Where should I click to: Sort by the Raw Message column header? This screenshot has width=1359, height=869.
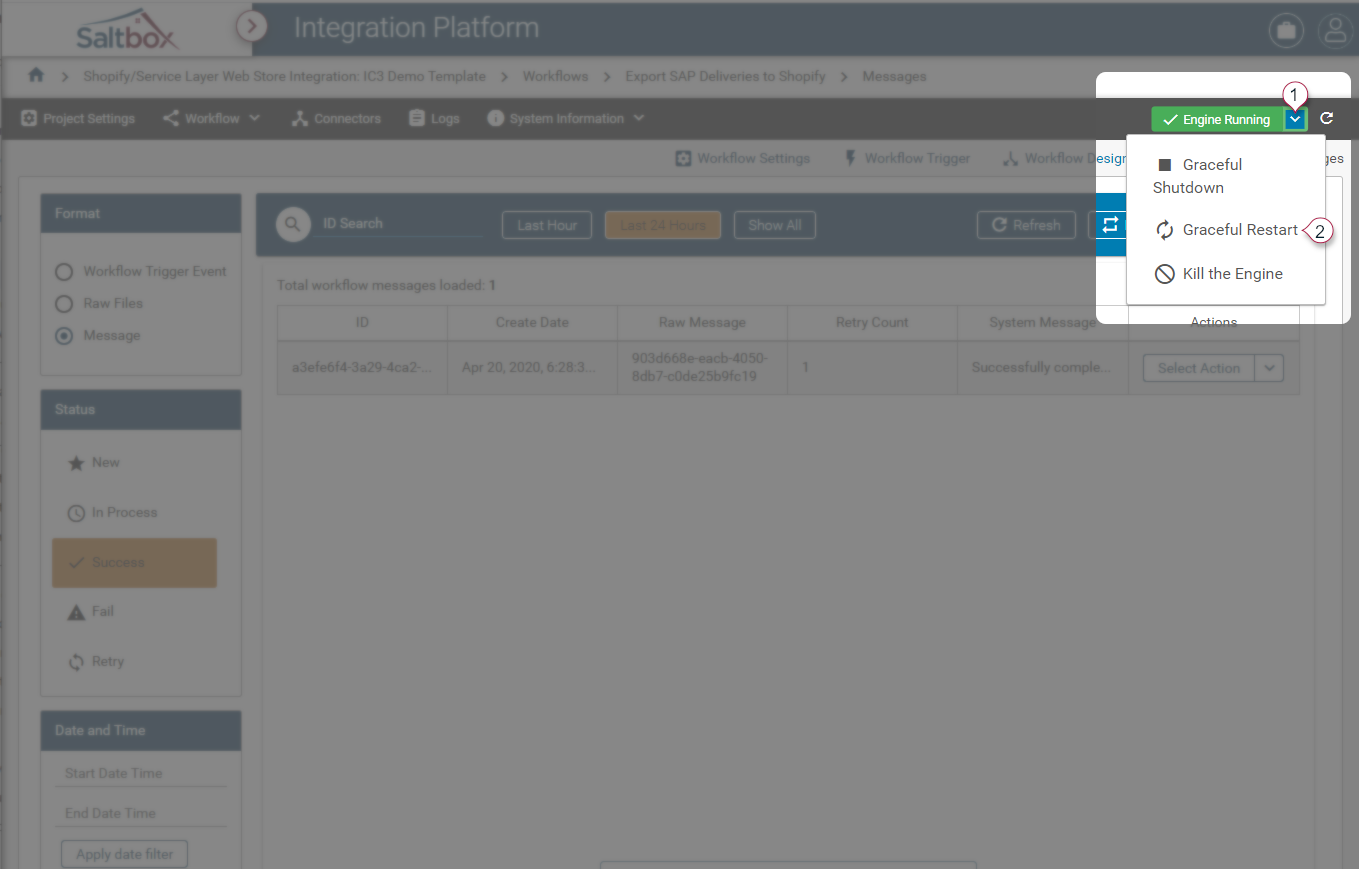(702, 322)
